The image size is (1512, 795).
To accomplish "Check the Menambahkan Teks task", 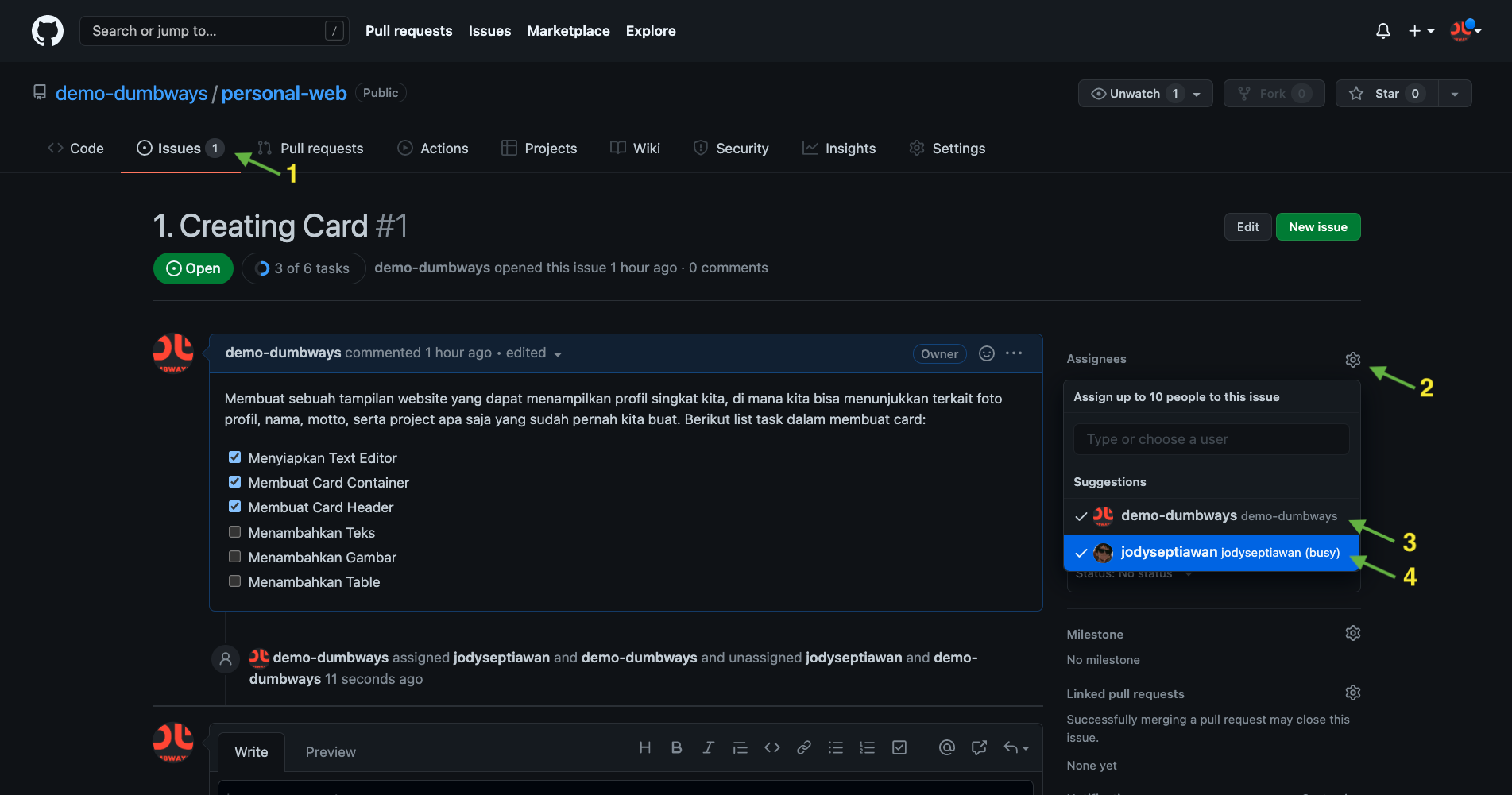I will point(235,532).
